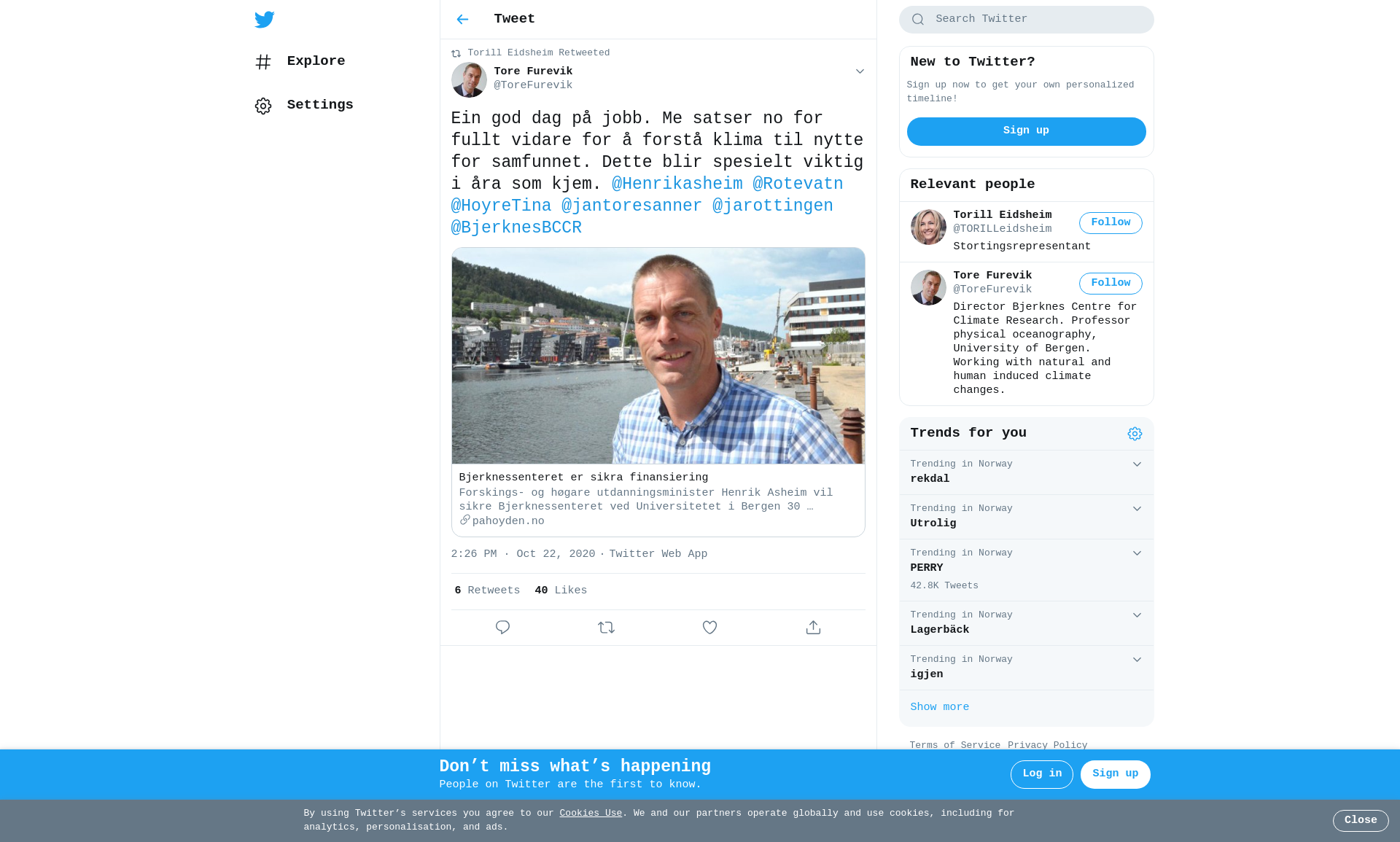
Task: Open Settings in the left sidebar
Action: tap(304, 105)
